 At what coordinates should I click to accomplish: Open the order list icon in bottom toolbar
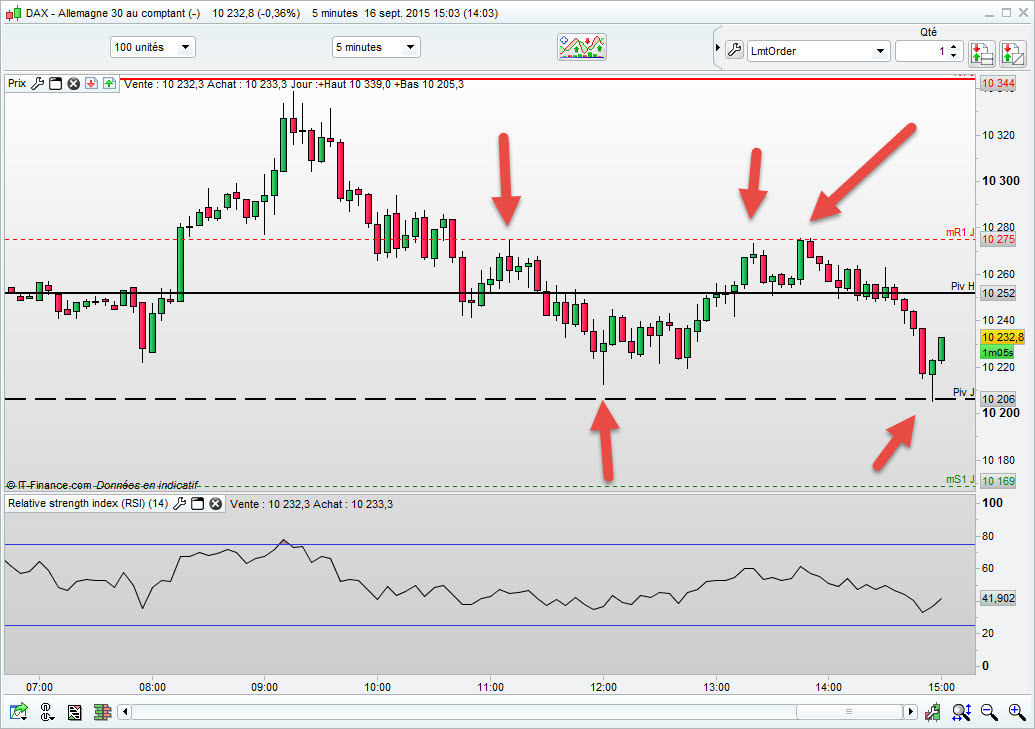75,712
